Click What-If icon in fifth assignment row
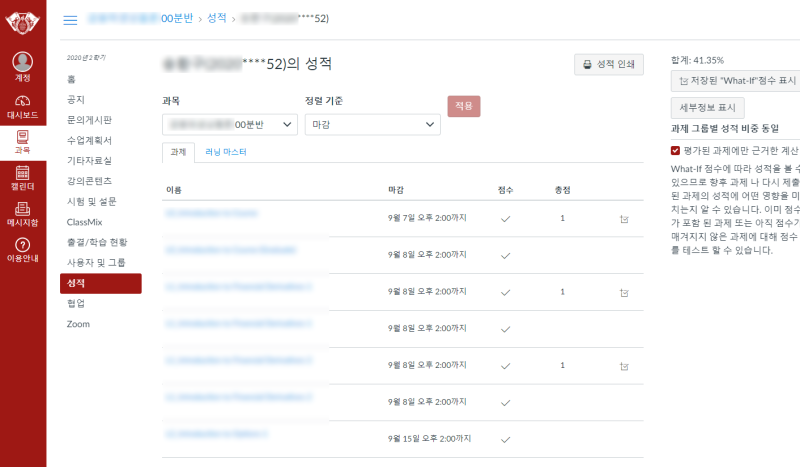The height and width of the screenshot is (467, 800). click(x=624, y=366)
